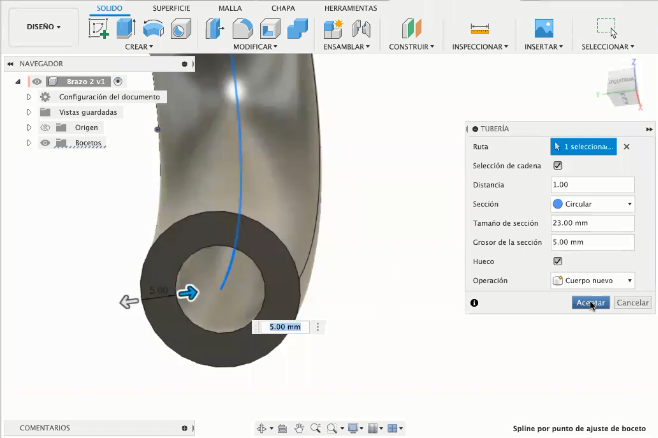Image resolution: width=658 pixels, height=438 pixels.
Task: Select the Press Pull tool icon
Action: pyautogui.click(x=215, y=29)
